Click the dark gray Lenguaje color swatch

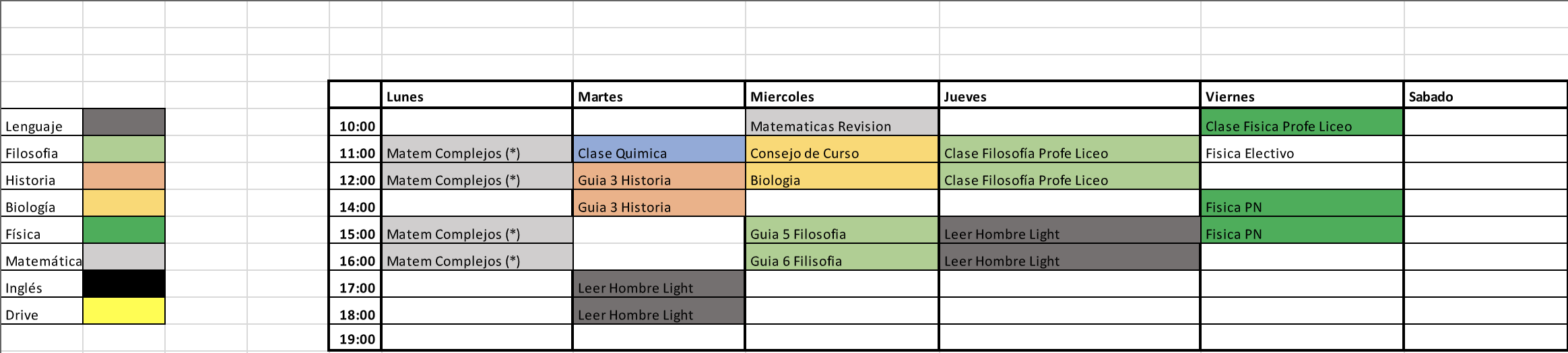click(x=124, y=122)
